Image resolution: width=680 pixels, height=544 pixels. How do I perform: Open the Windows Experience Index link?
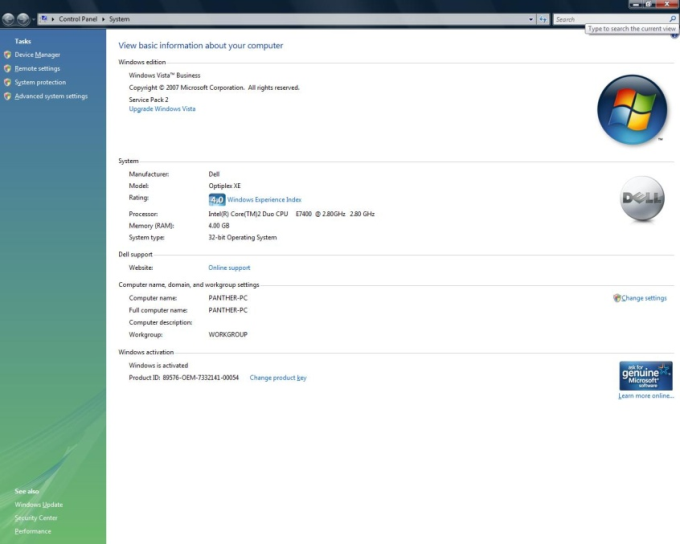[264, 200]
